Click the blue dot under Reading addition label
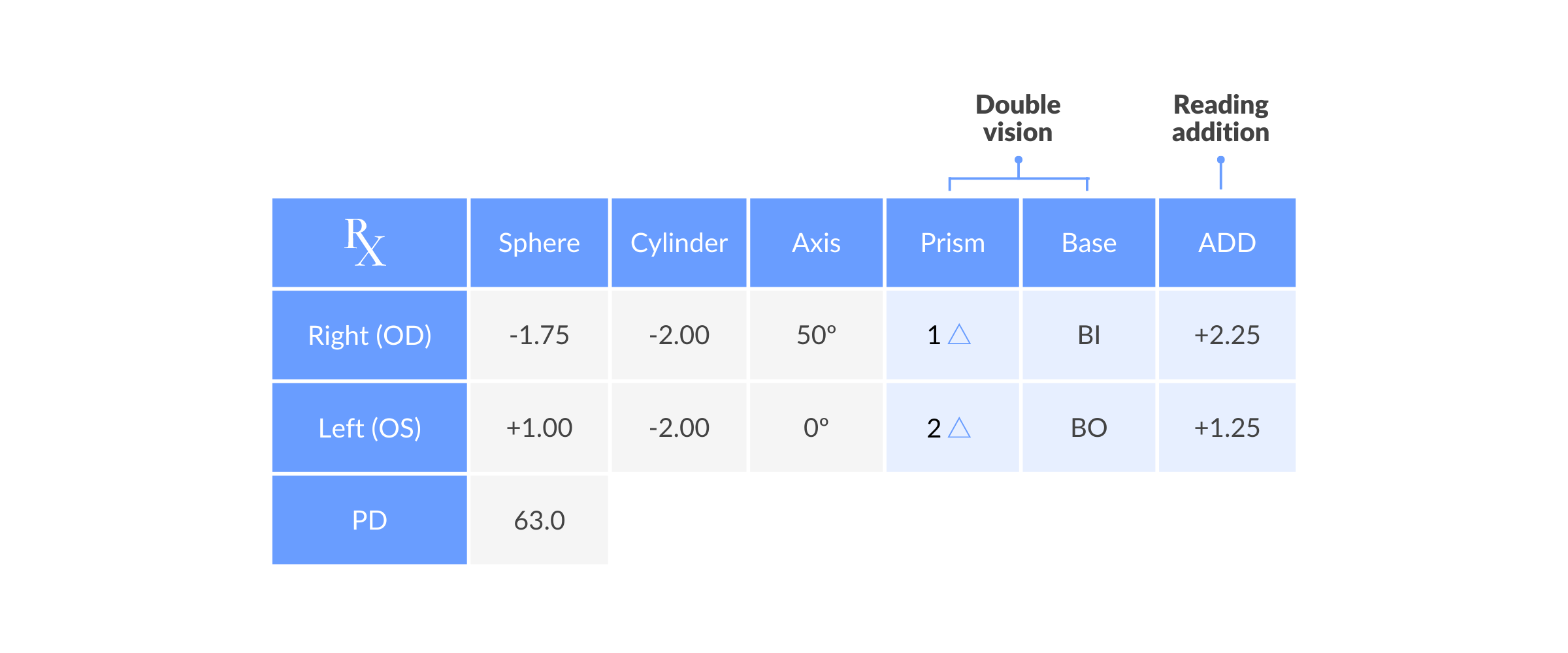 point(1220,160)
